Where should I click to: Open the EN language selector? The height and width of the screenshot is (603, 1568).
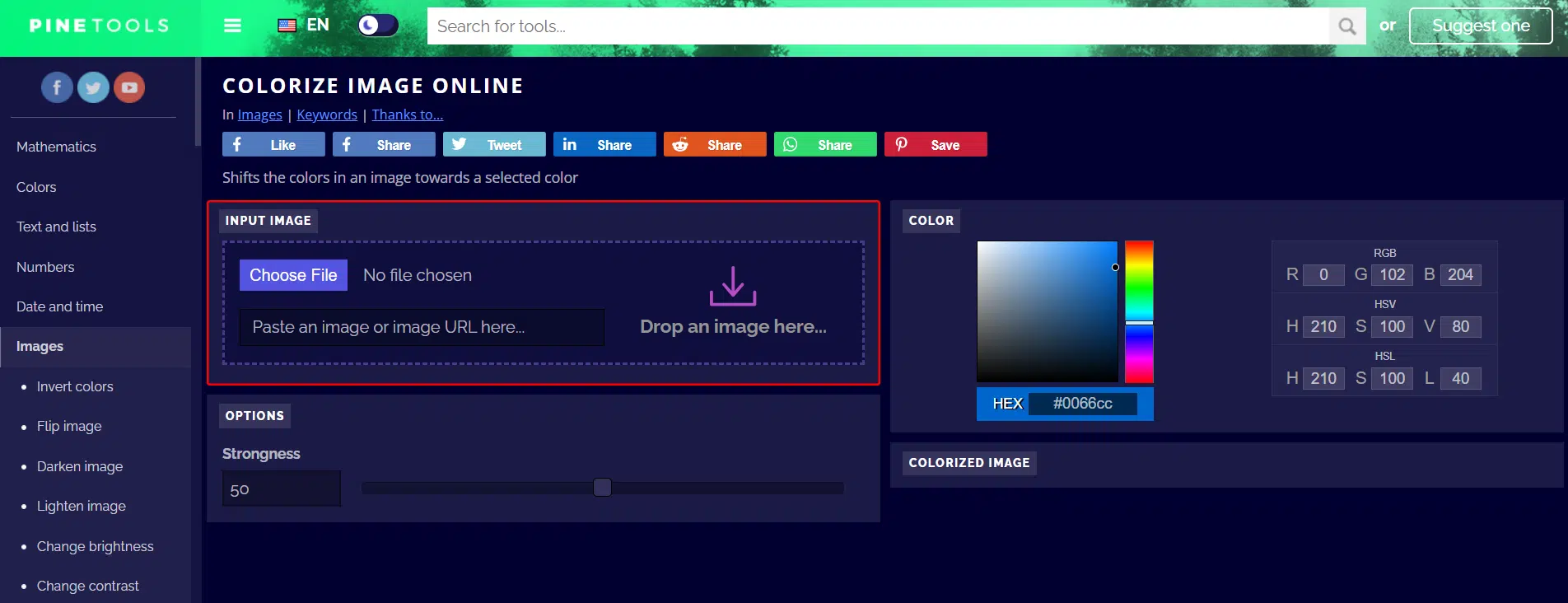[304, 26]
